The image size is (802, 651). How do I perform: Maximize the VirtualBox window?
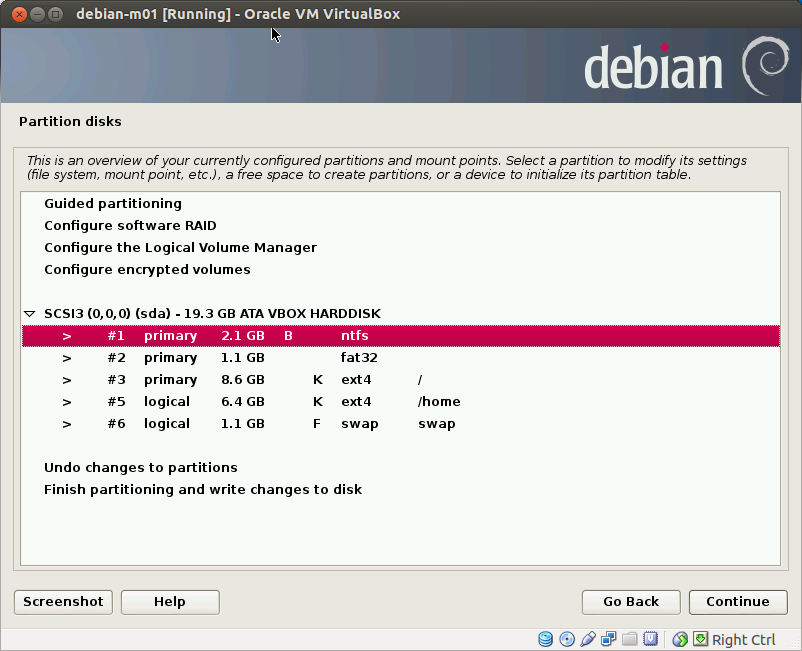click(55, 14)
